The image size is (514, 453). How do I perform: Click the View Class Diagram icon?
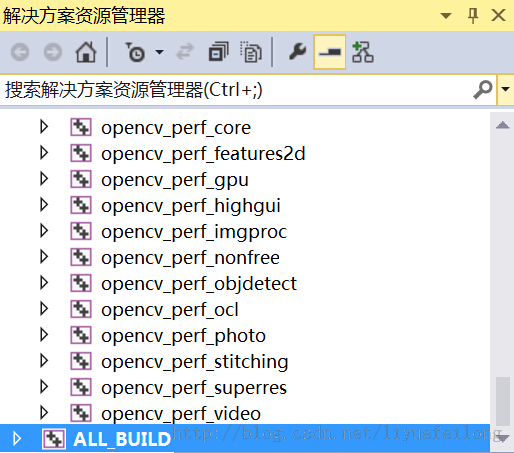click(363, 52)
